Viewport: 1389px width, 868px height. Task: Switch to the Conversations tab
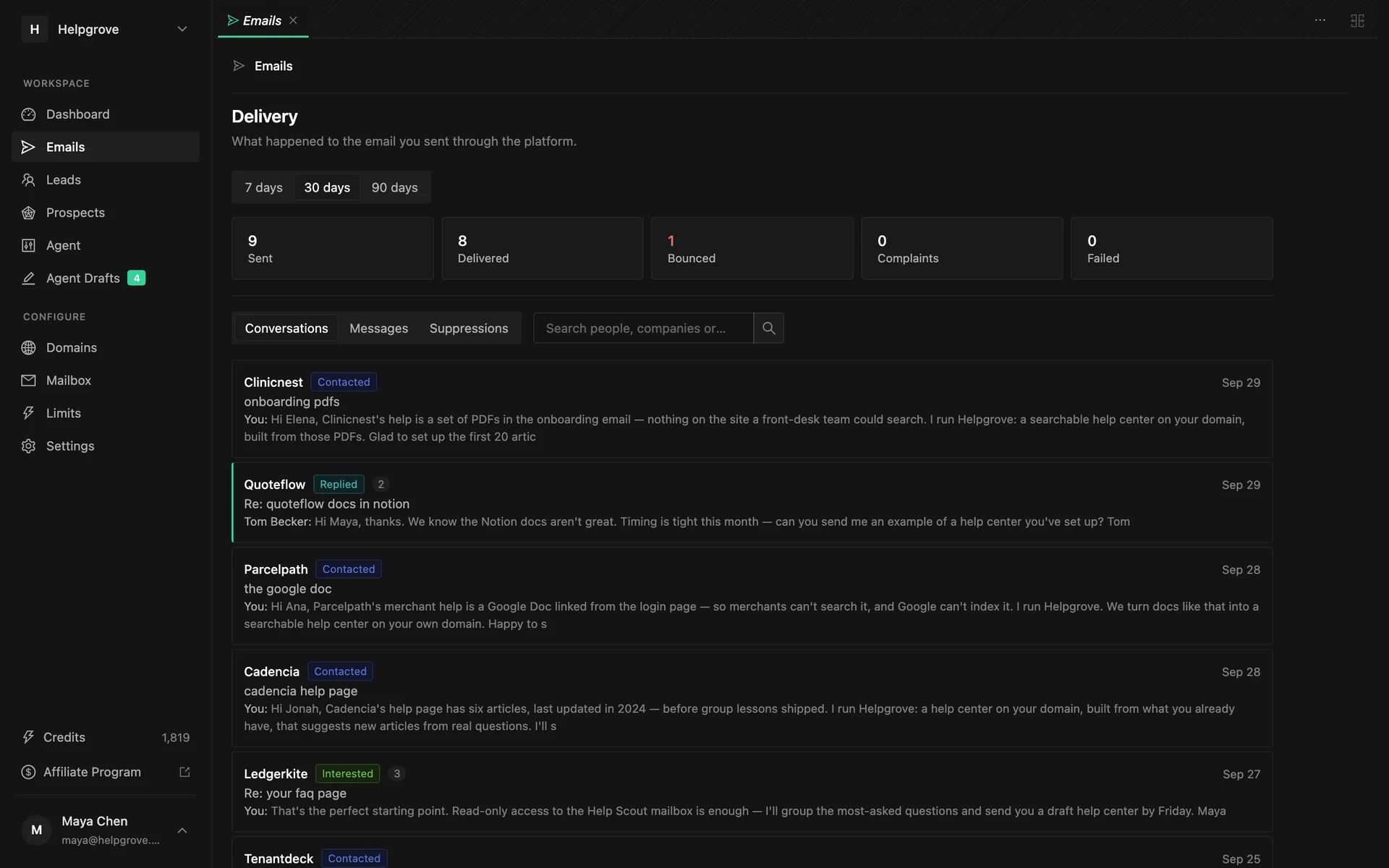286,328
